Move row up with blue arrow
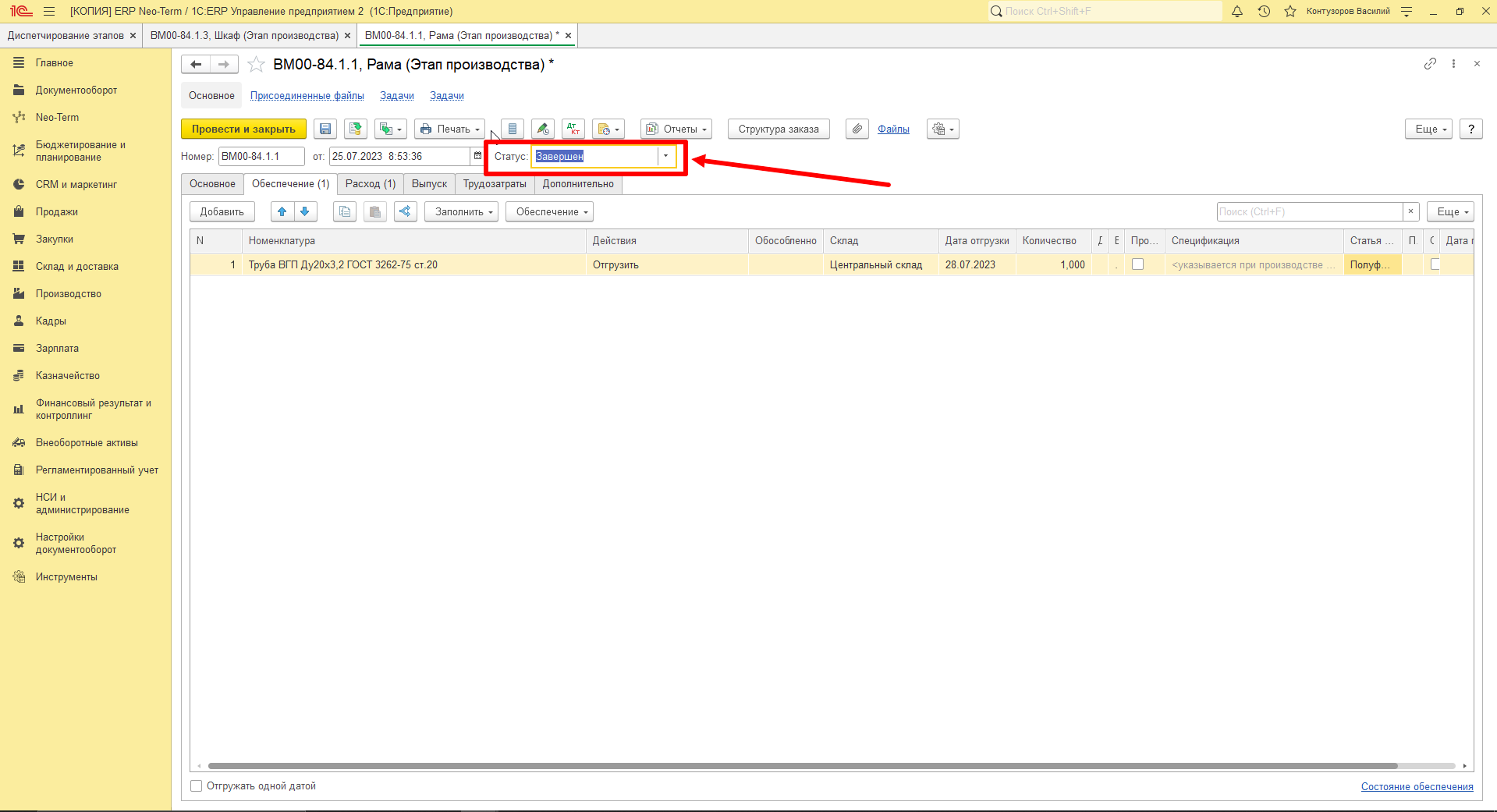1497x812 pixels. pyautogui.click(x=282, y=212)
